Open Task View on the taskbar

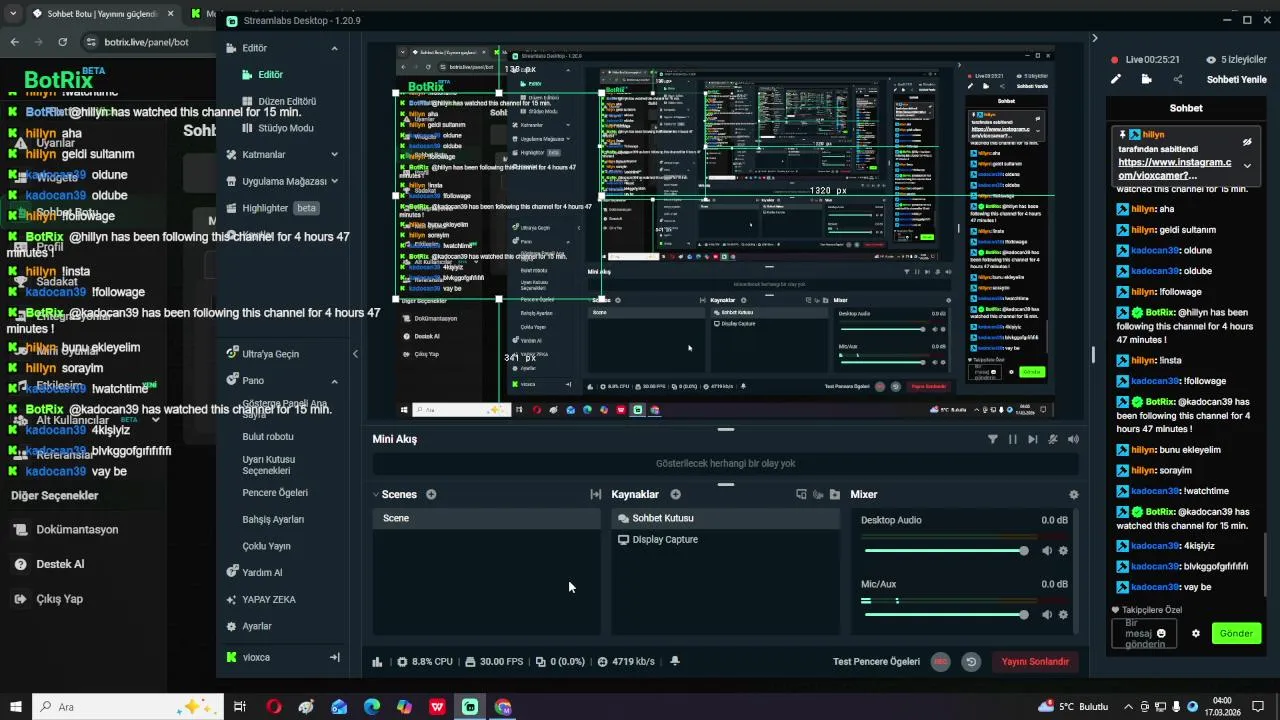click(240, 707)
